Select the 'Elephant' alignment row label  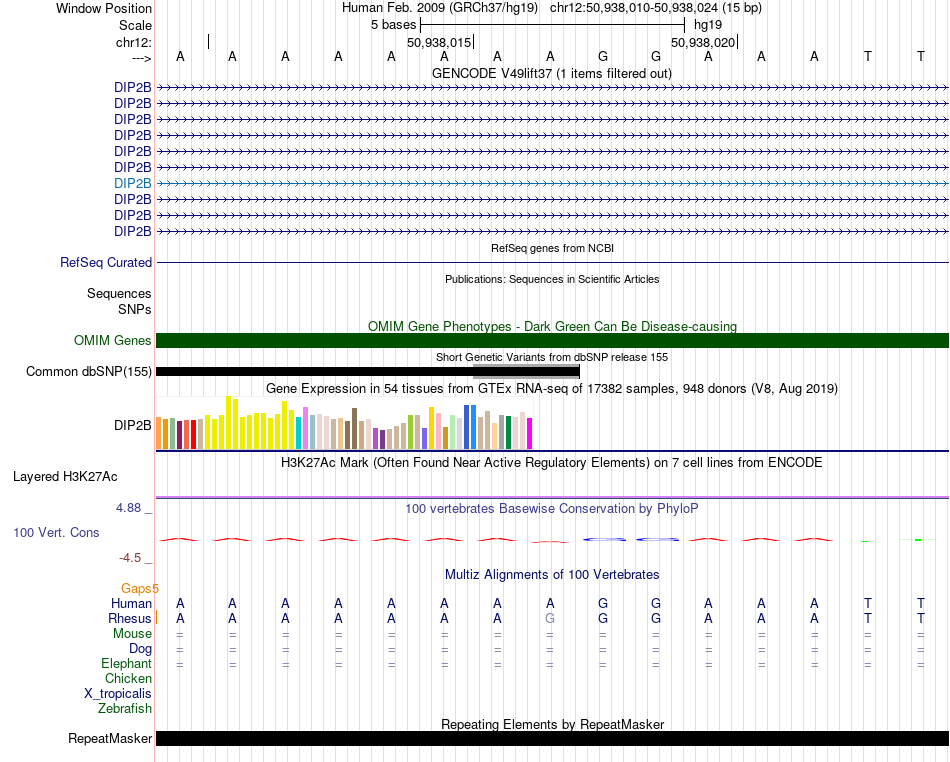(126, 663)
